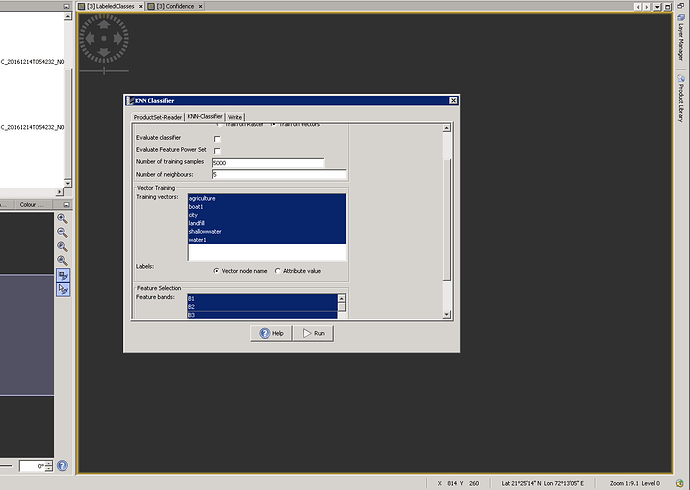Click the status bar icon at bottom right

[679, 483]
